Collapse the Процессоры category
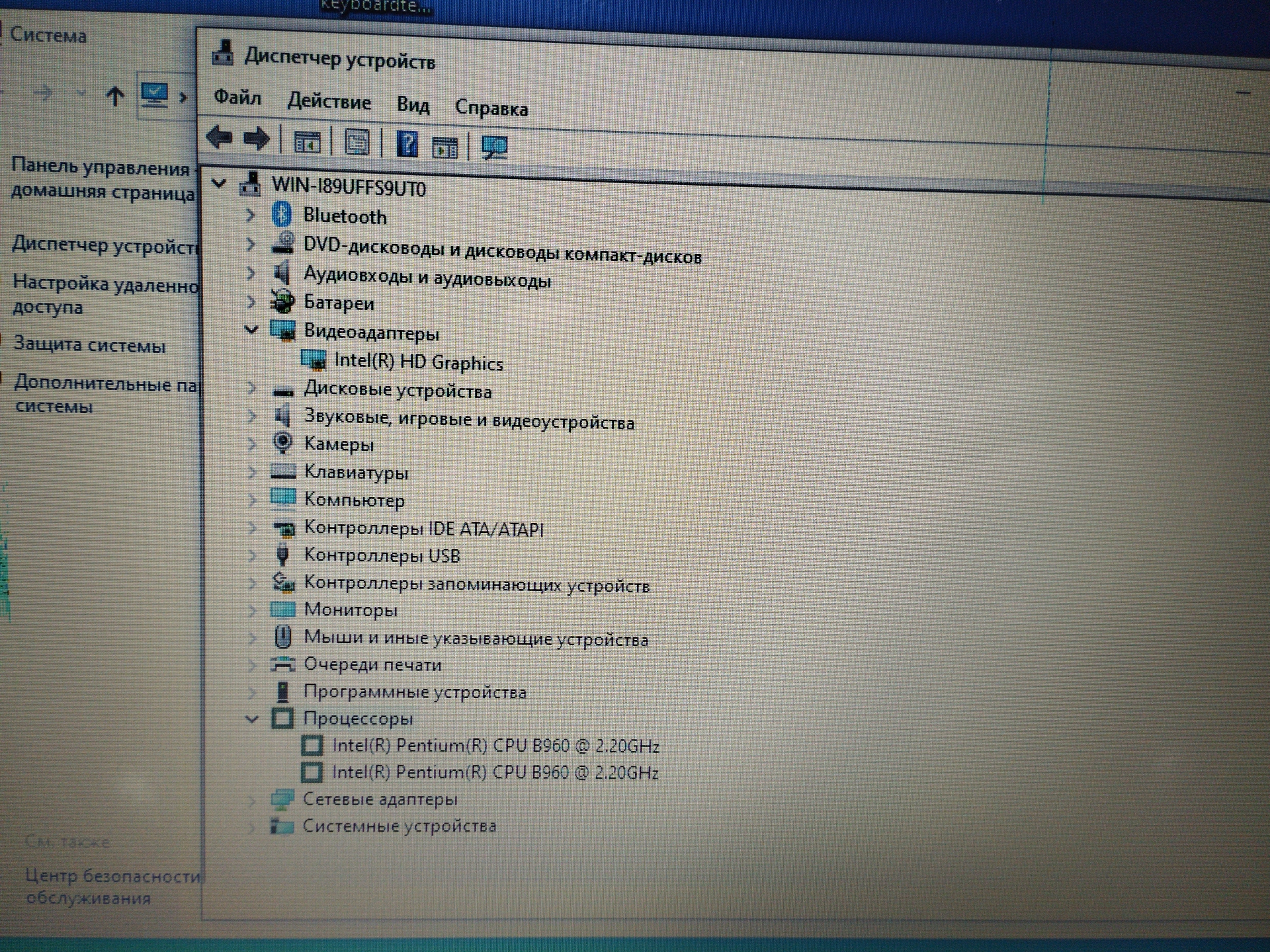The width and height of the screenshot is (1270, 952). point(252,719)
